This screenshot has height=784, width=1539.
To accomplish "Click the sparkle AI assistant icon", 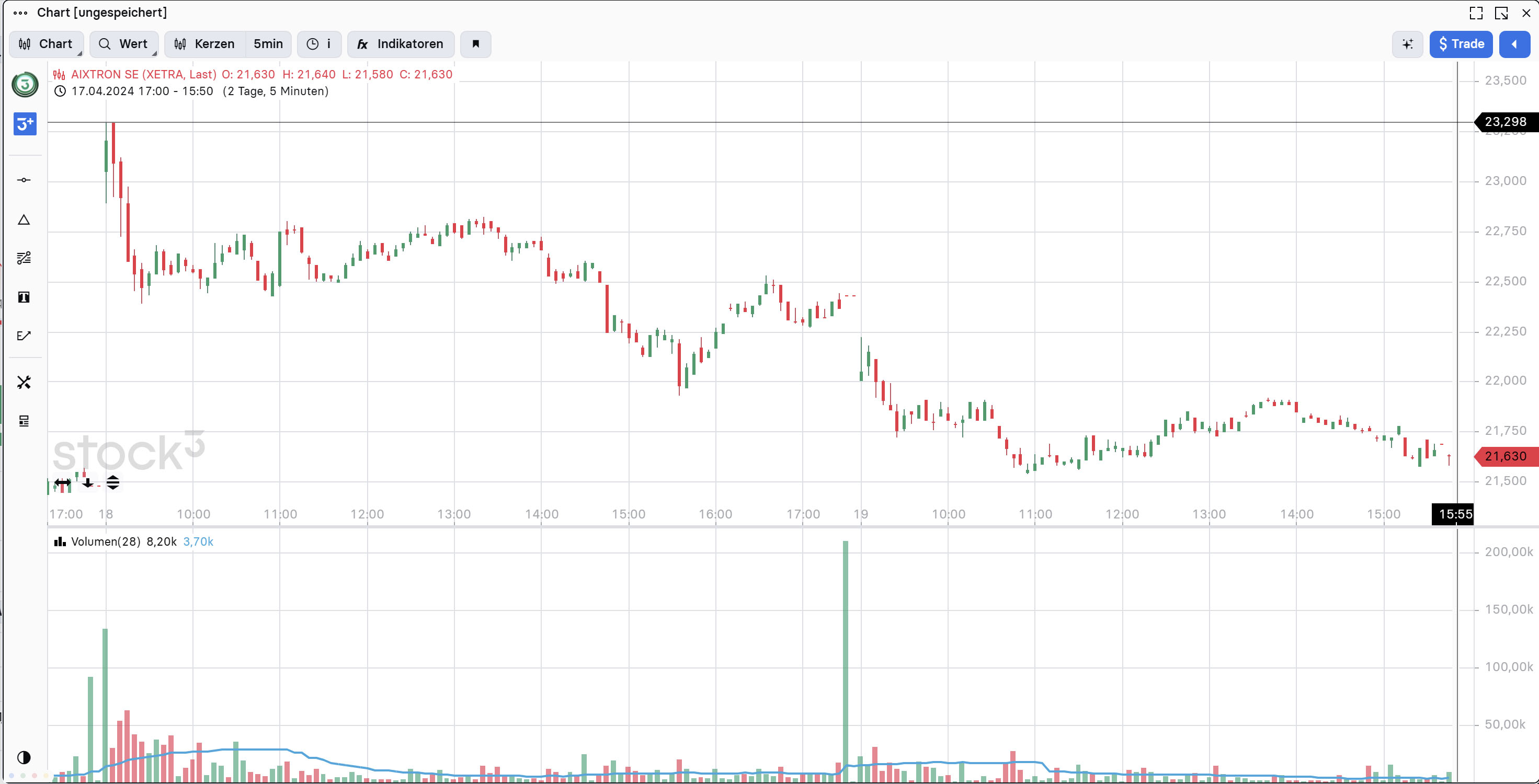I will pos(1408,44).
